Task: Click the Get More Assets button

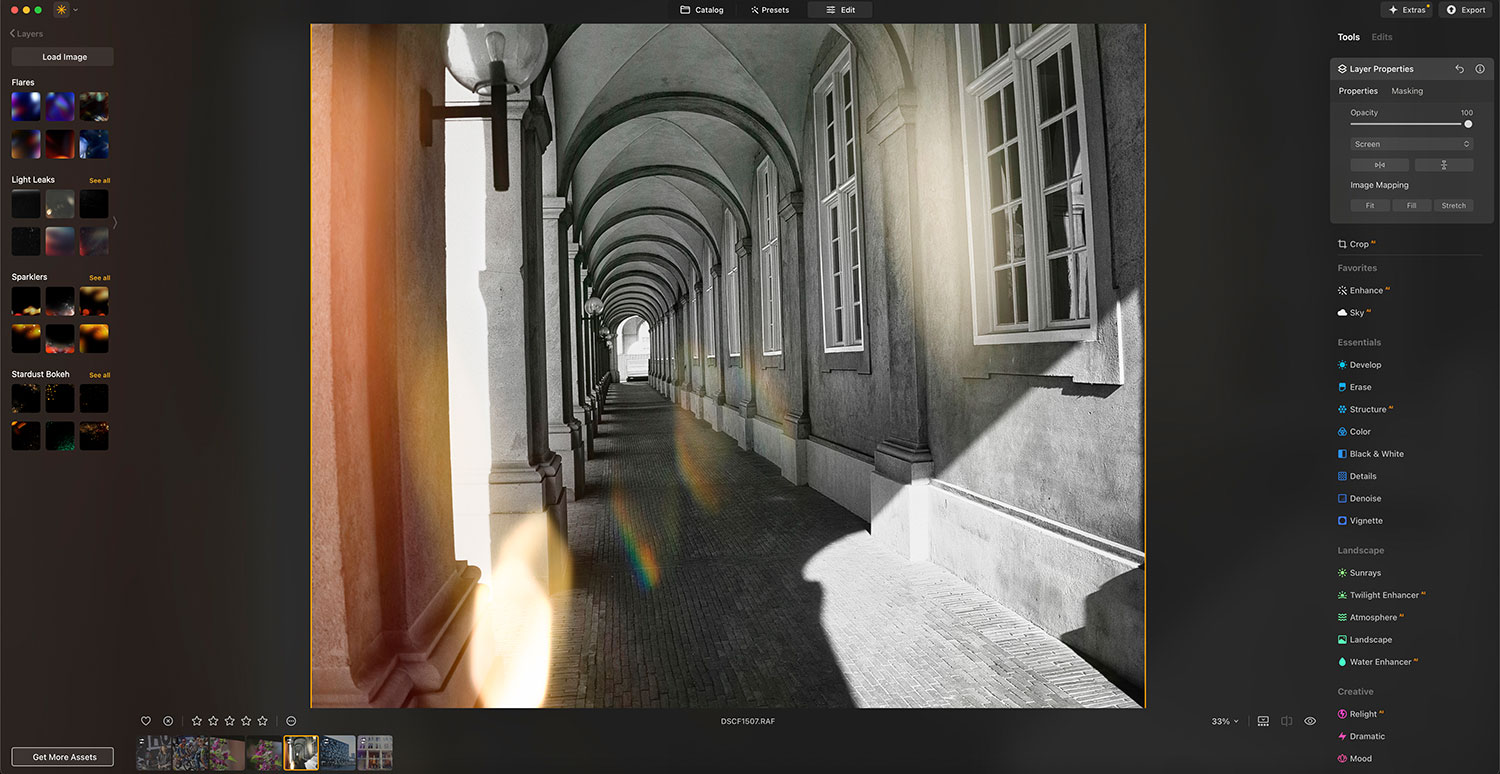Action: (x=63, y=757)
